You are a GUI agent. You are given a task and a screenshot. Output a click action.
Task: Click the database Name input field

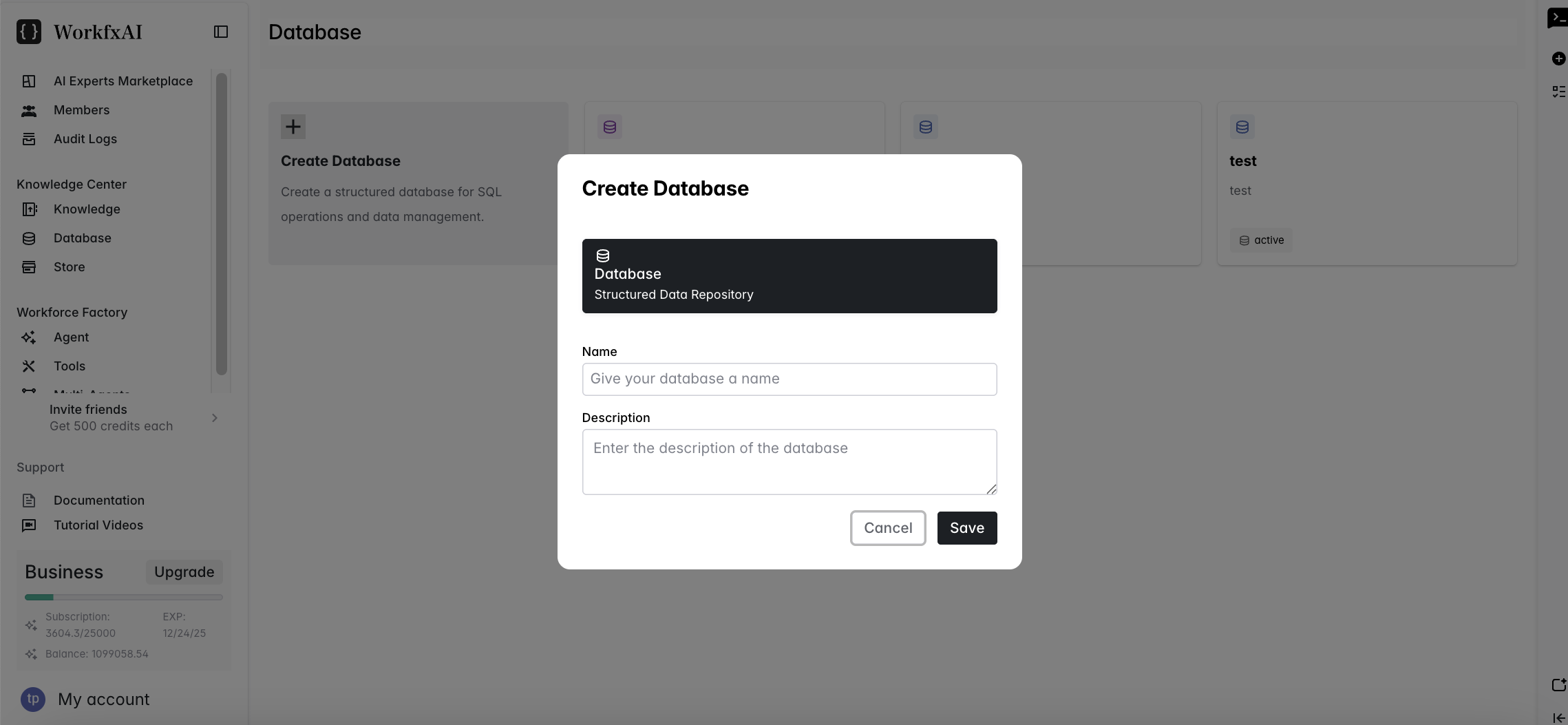point(789,379)
